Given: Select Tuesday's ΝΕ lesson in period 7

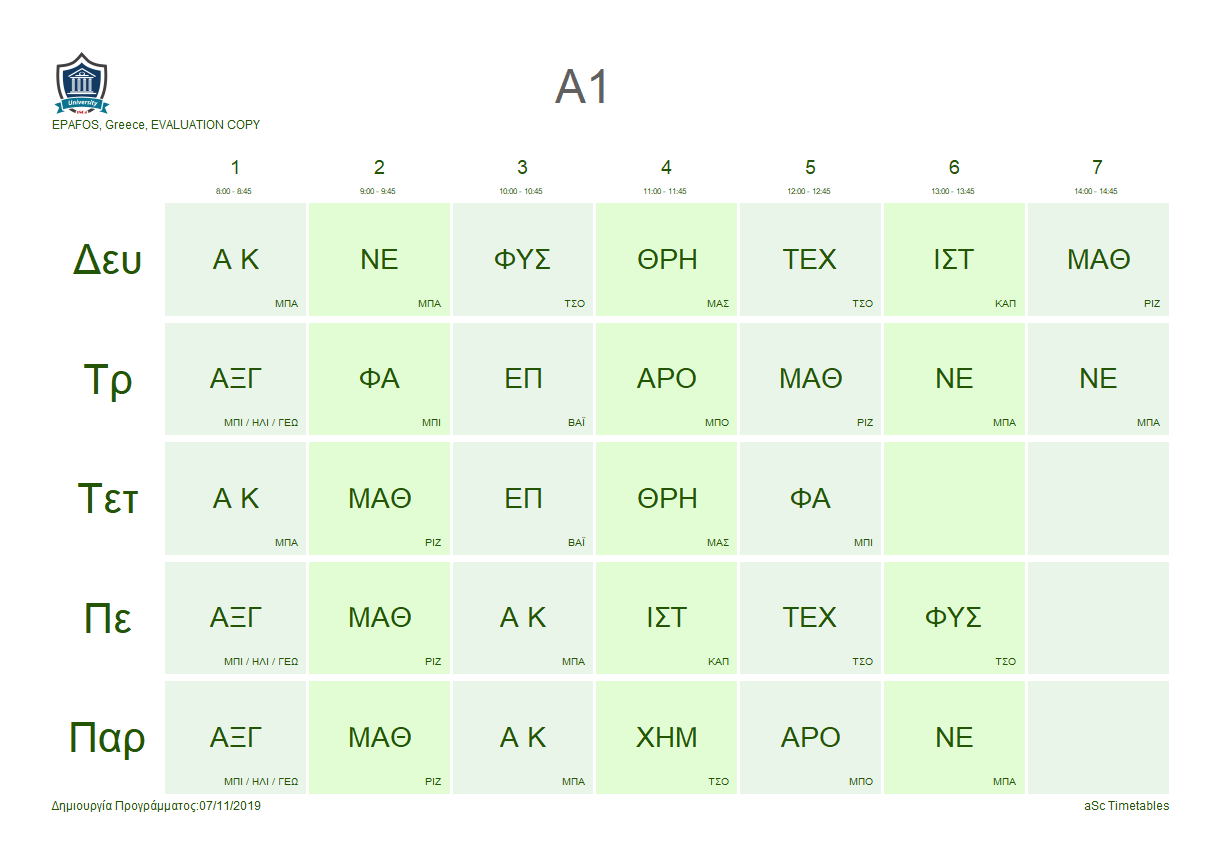Looking at the screenshot, I should [x=1098, y=379].
